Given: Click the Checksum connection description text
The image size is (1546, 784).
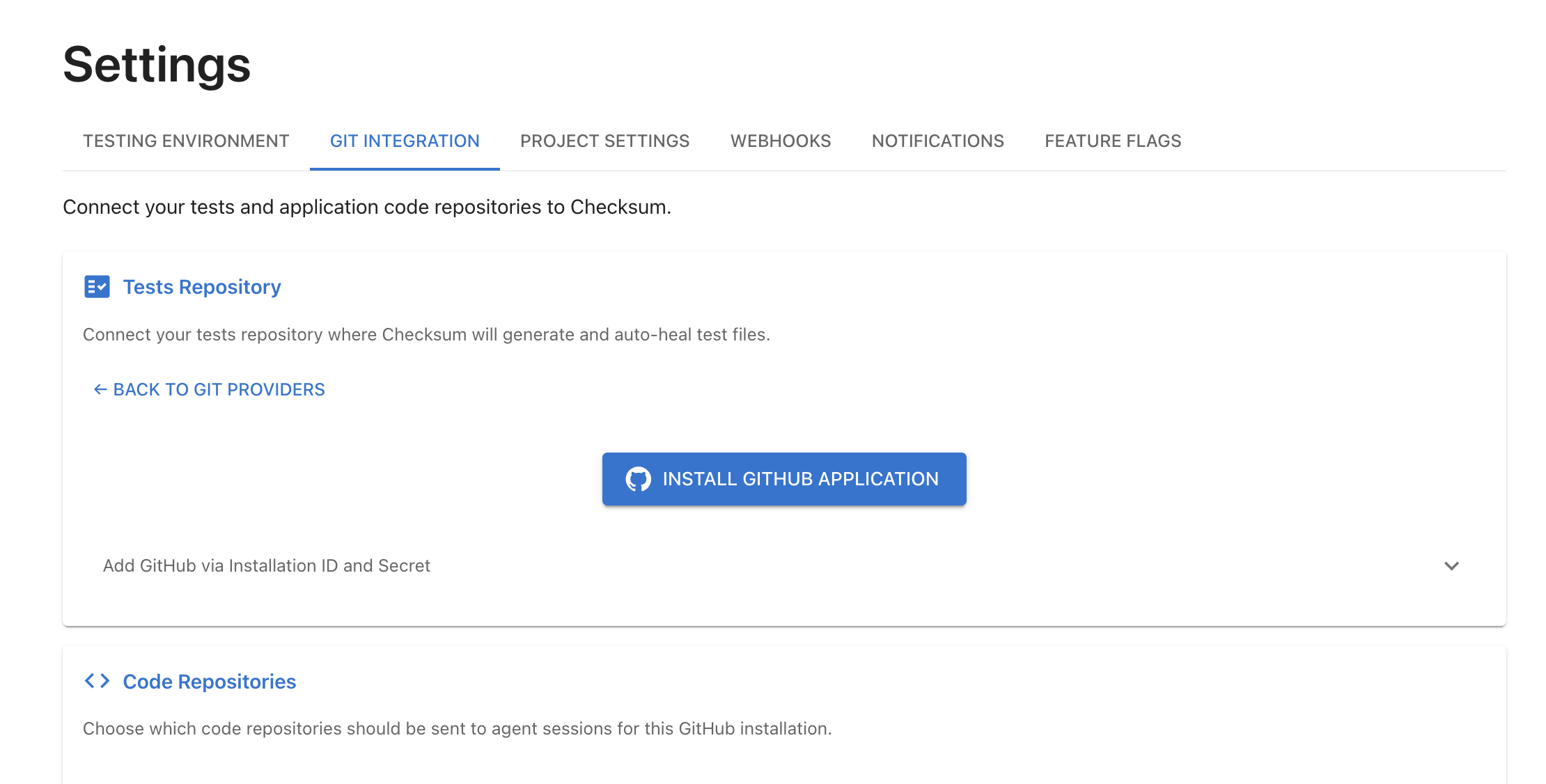Looking at the screenshot, I should [367, 207].
